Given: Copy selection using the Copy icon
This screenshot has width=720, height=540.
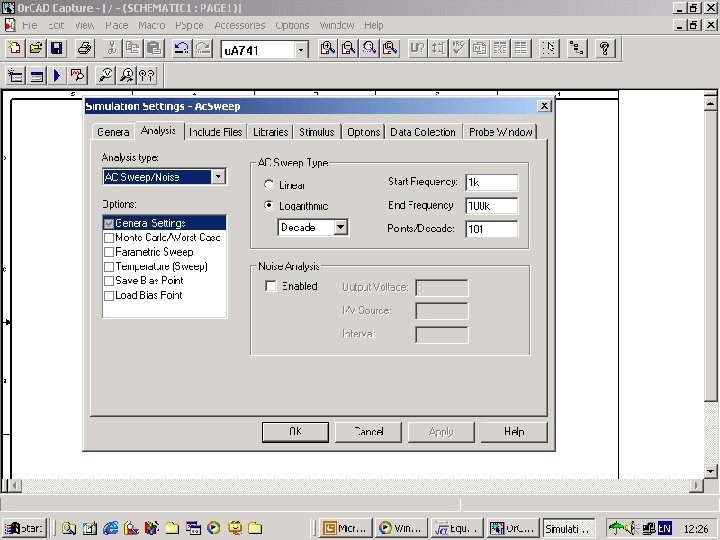Looking at the screenshot, I should [133, 48].
